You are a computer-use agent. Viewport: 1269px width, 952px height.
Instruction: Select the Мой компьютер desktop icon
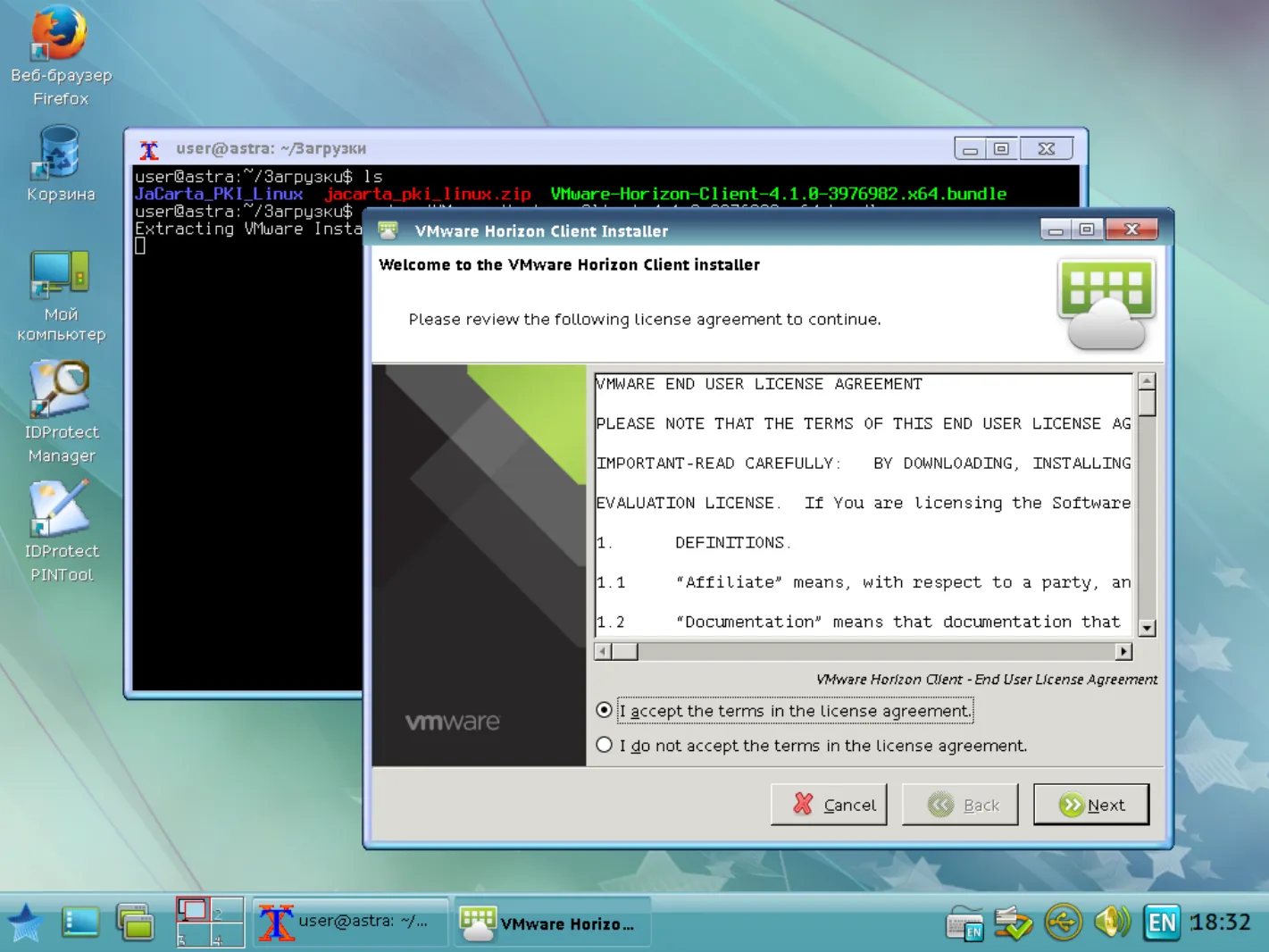pos(61,296)
